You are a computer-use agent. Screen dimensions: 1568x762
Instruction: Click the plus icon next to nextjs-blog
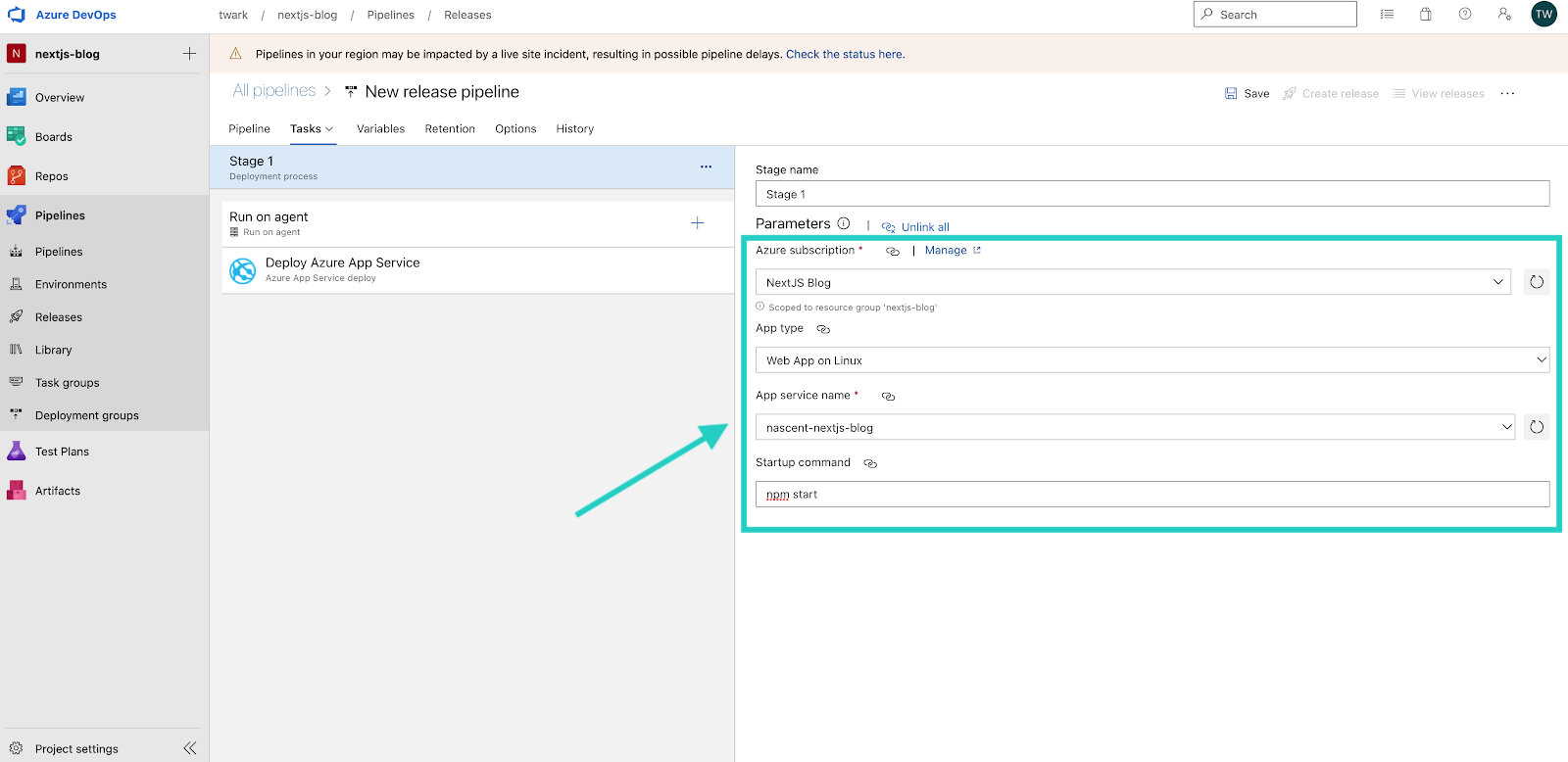tap(189, 54)
